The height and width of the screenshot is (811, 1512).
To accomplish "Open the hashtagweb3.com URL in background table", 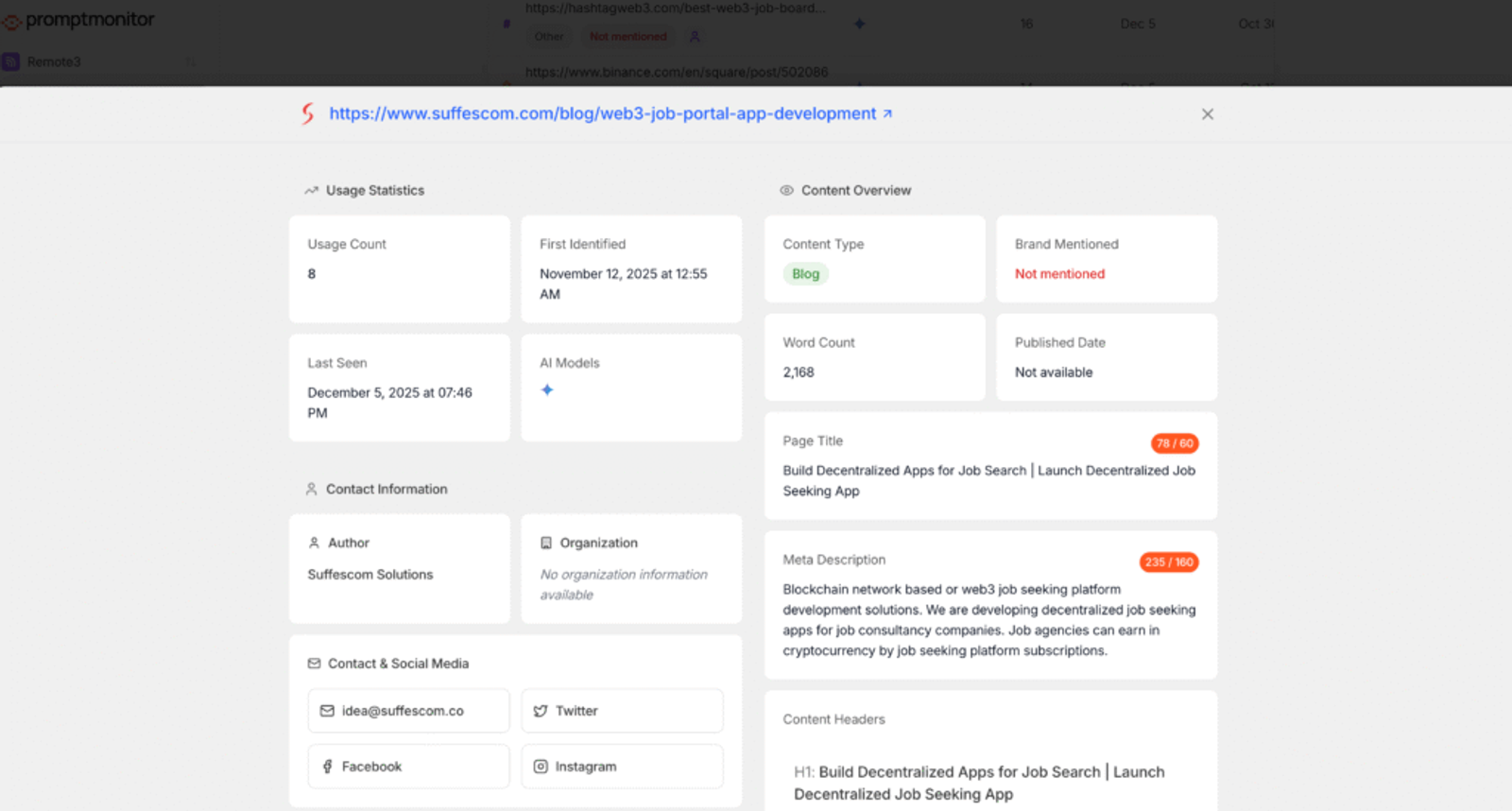I will coord(676,8).
